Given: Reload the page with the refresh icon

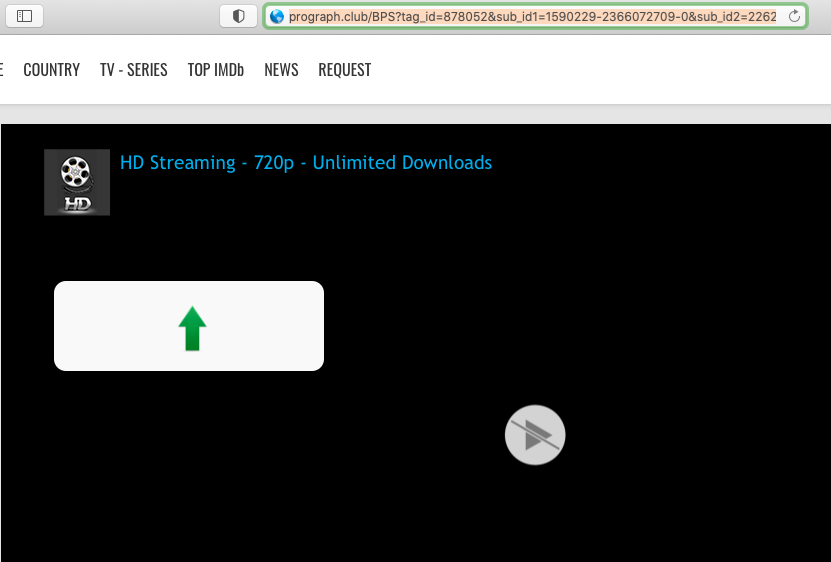Looking at the screenshot, I should (794, 16).
